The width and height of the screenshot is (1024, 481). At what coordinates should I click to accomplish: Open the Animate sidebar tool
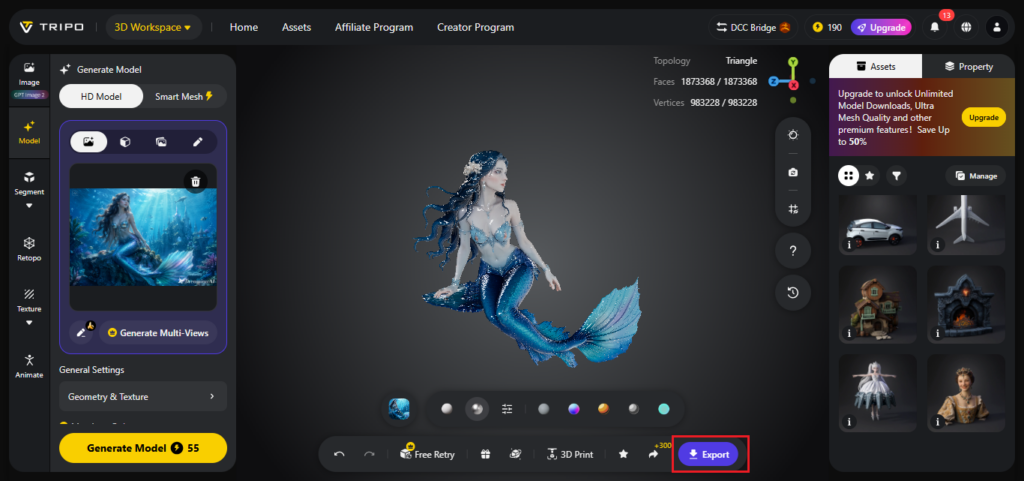click(29, 366)
